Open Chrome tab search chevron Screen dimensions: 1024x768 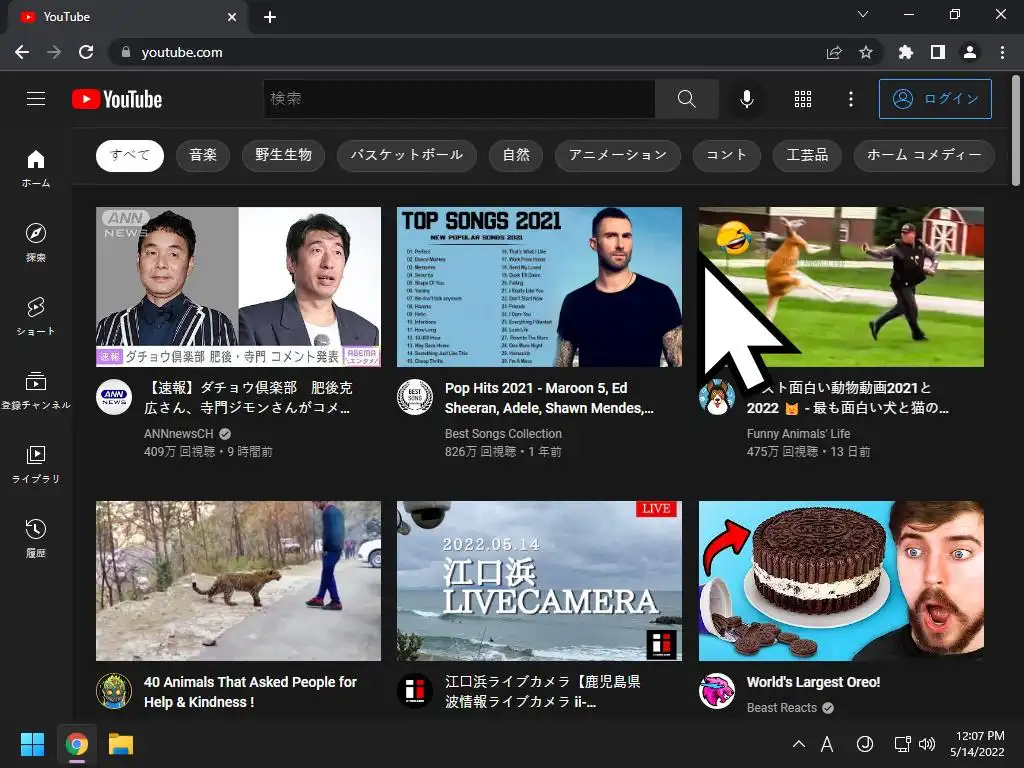[863, 14]
